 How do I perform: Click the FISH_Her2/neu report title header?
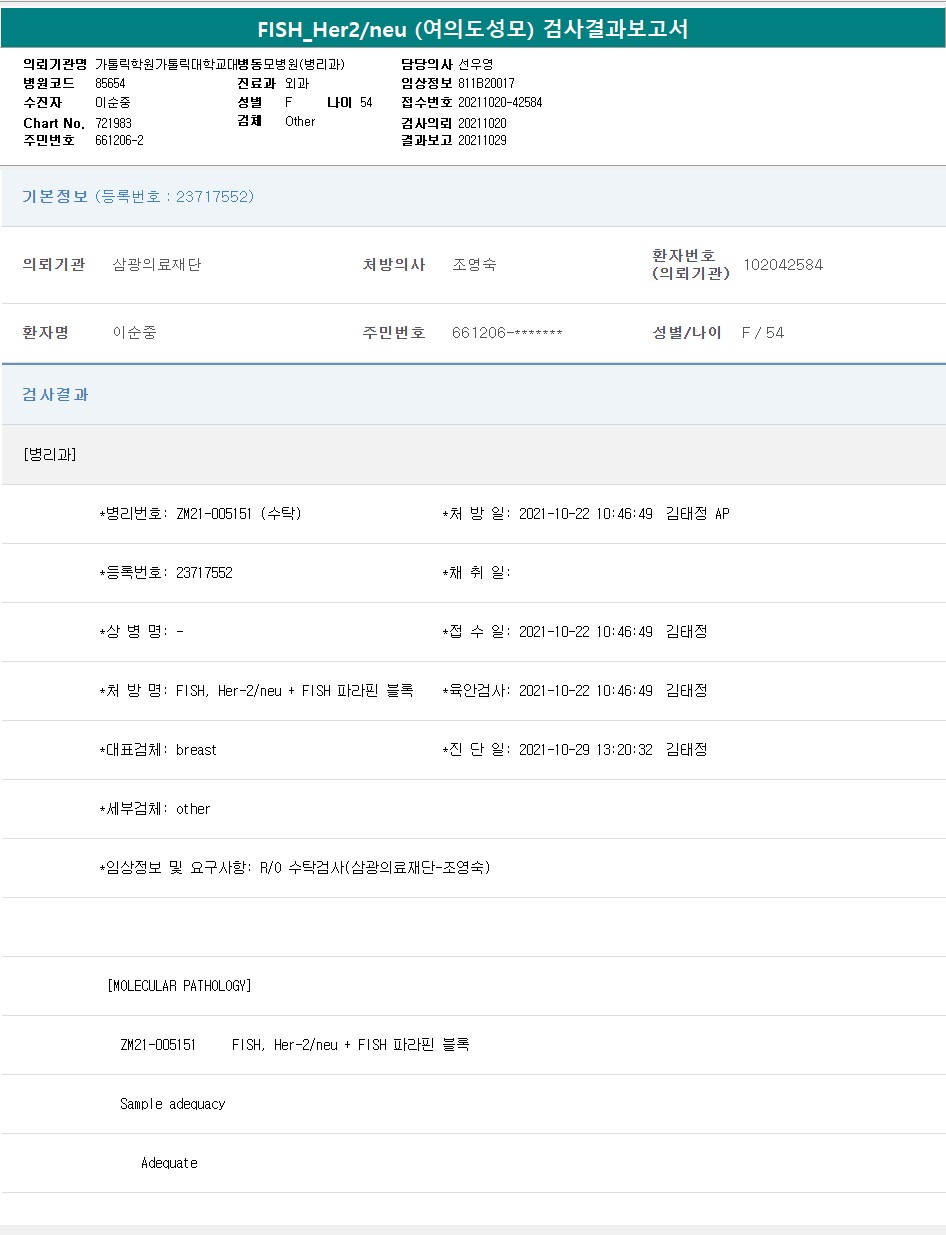point(473,29)
